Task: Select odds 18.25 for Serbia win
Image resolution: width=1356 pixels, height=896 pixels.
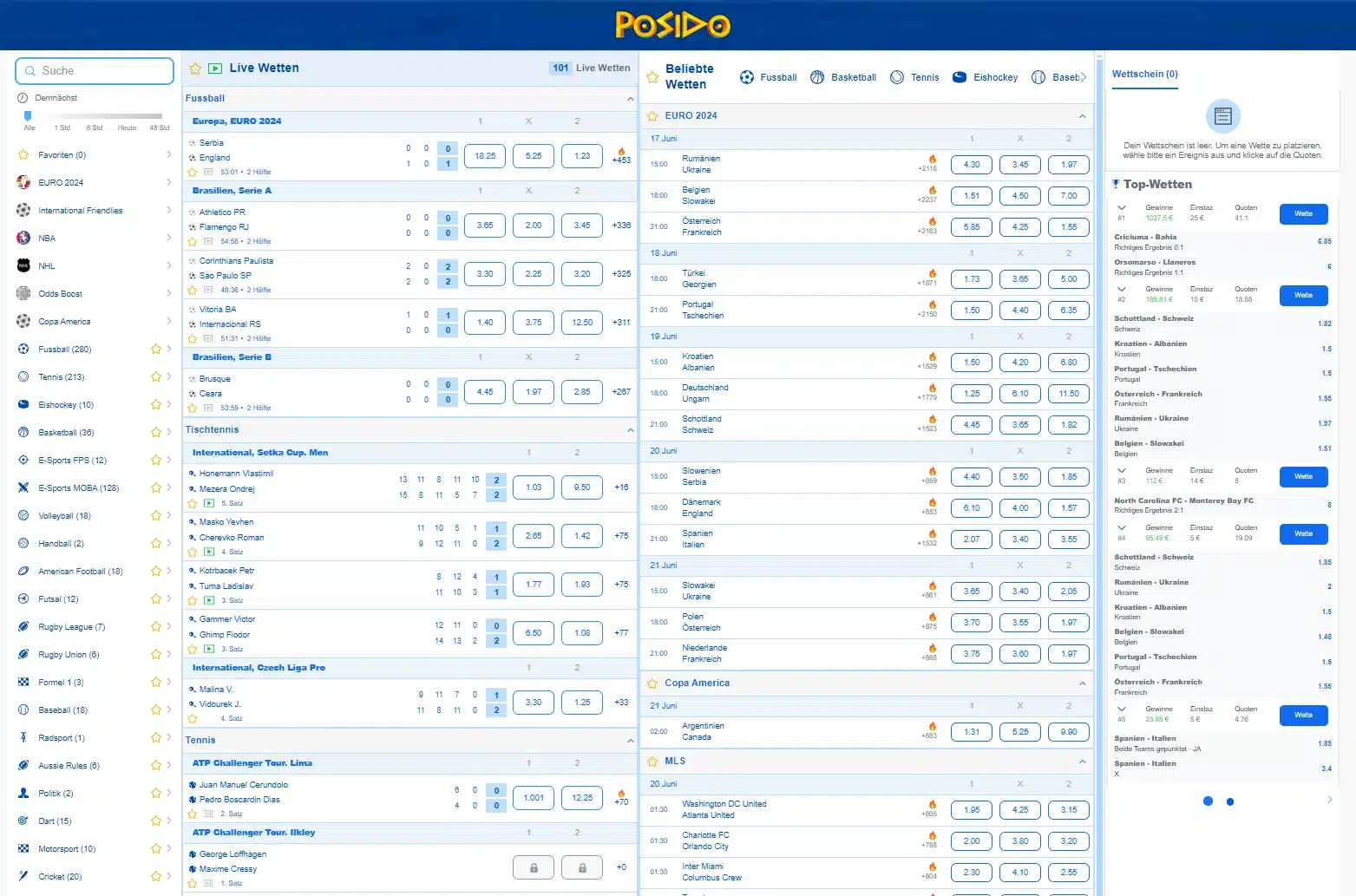Action: tap(485, 156)
